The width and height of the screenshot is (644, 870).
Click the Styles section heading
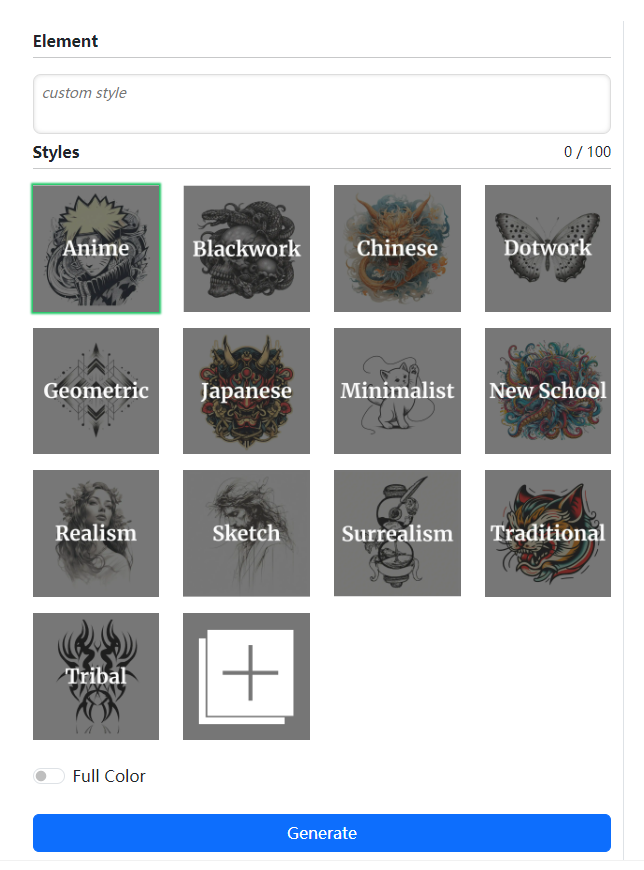[x=56, y=152]
